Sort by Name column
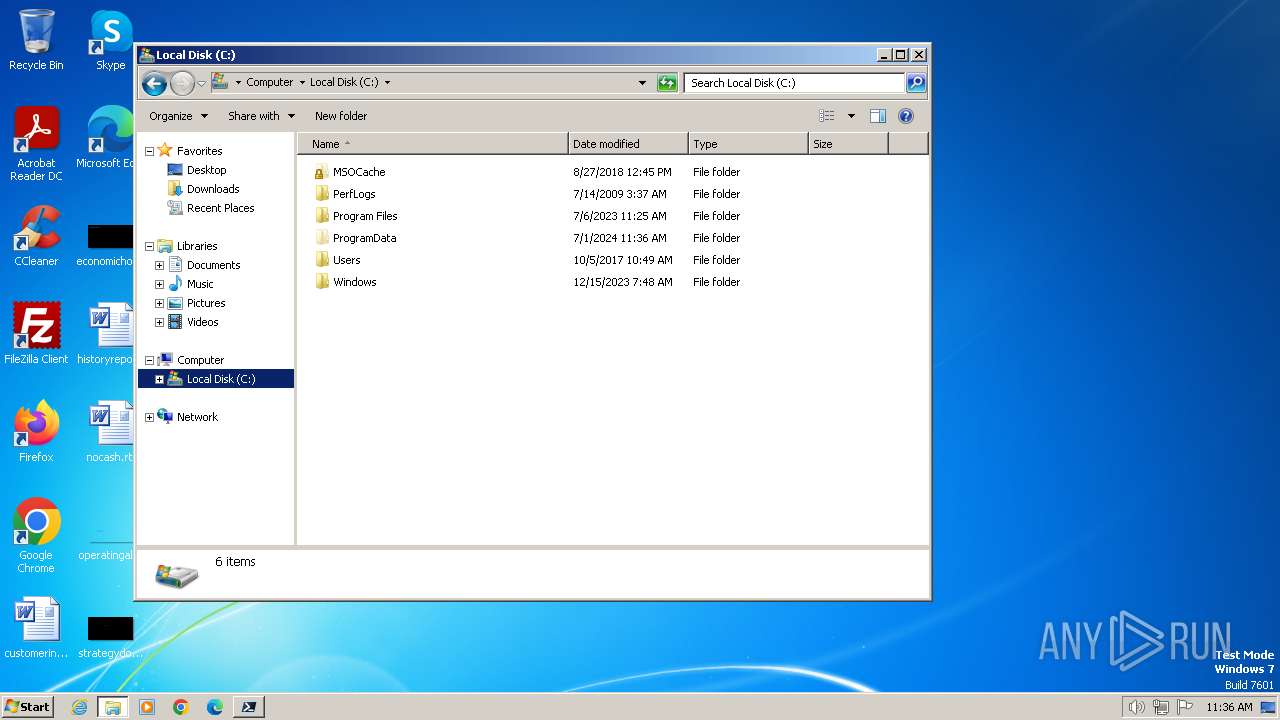1280x720 pixels. (x=433, y=144)
